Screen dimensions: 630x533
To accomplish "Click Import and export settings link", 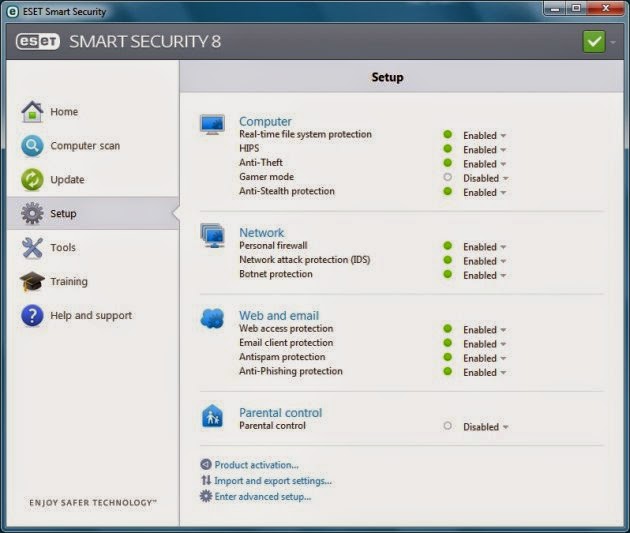I will [x=273, y=480].
